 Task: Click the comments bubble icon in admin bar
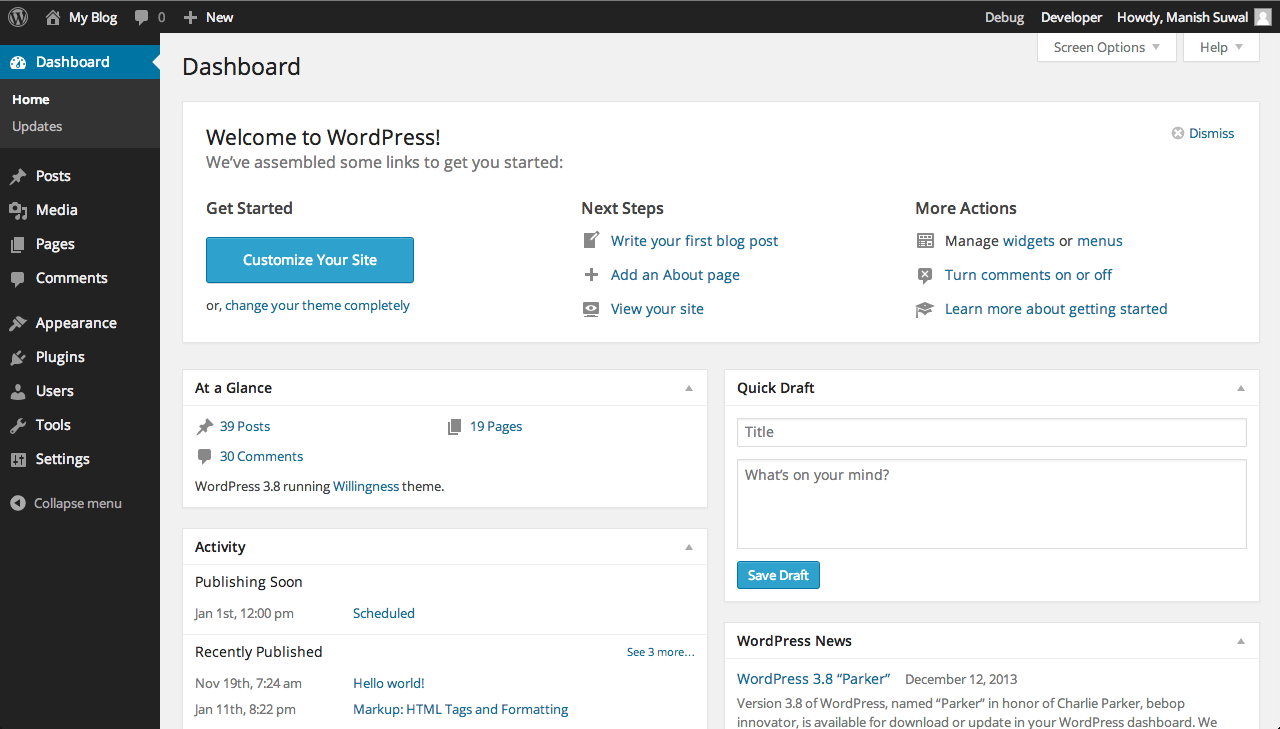[142, 17]
